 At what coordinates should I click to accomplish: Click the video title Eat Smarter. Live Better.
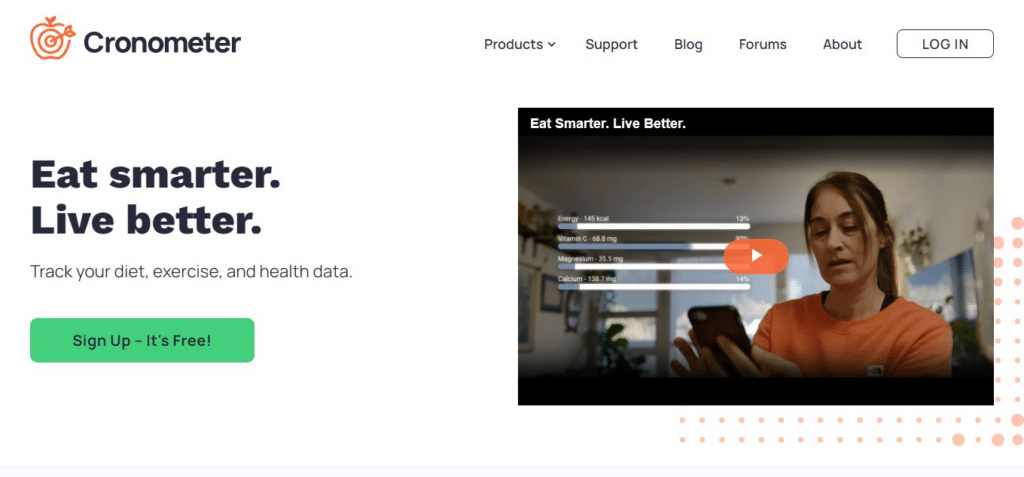[x=608, y=123]
